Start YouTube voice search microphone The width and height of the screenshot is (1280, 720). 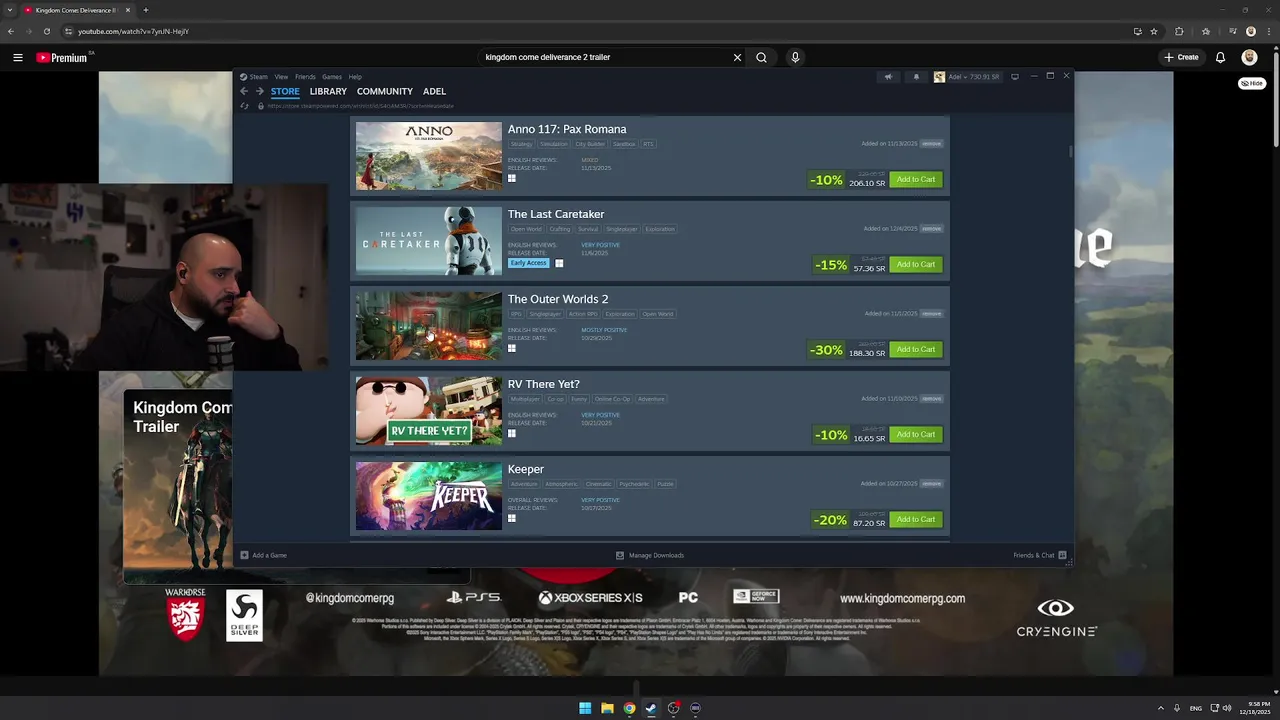795,57
